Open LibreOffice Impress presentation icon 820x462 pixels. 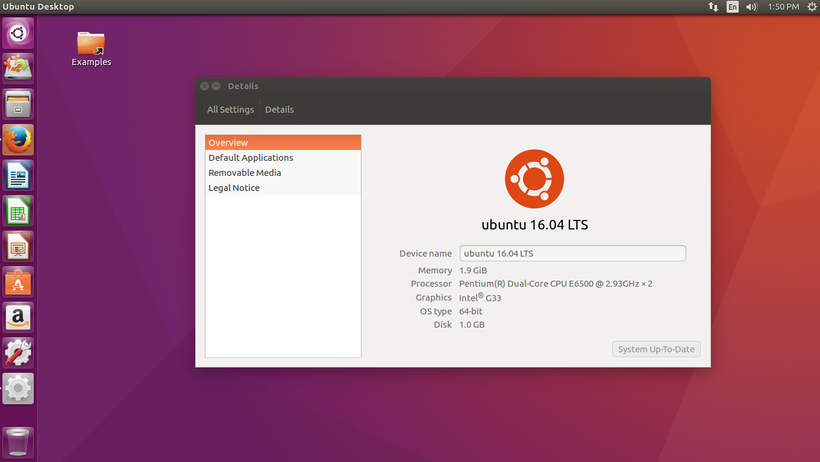pos(18,246)
